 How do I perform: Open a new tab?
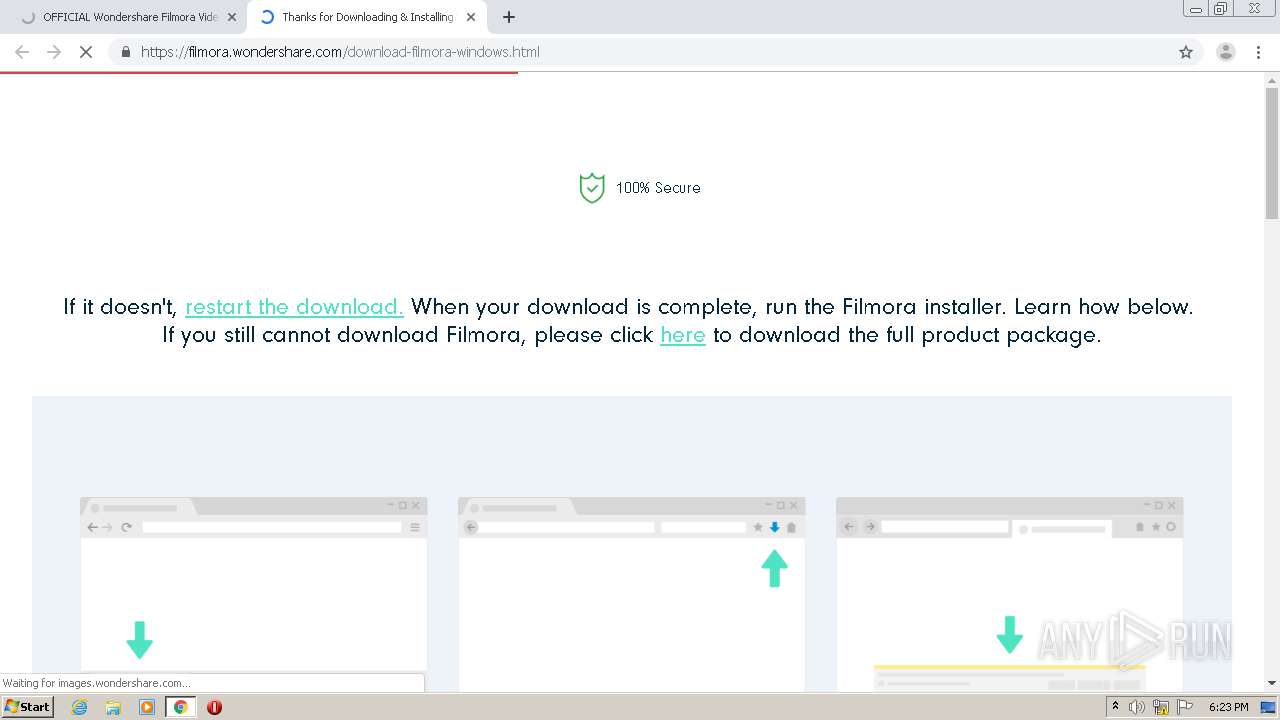pos(509,17)
